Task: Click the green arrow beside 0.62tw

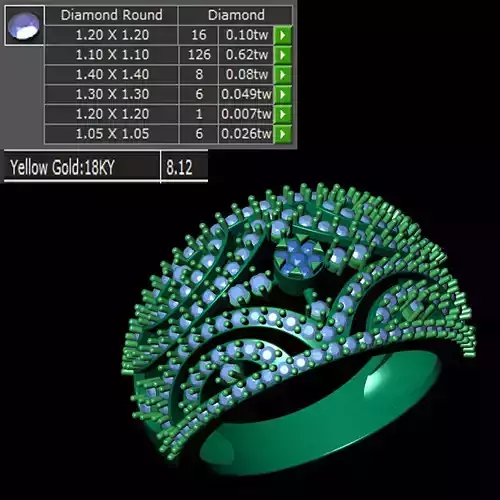Action: 283,55
